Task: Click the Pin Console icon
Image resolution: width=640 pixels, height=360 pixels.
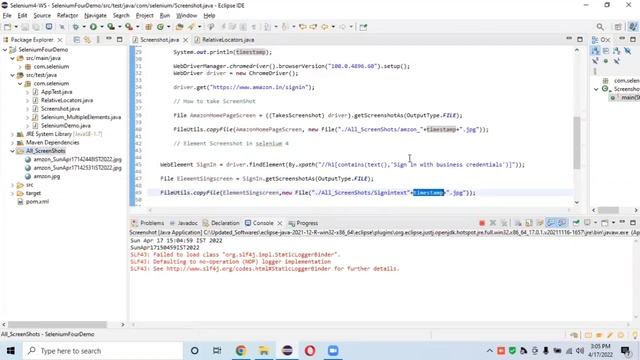Action: click(576, 223)
